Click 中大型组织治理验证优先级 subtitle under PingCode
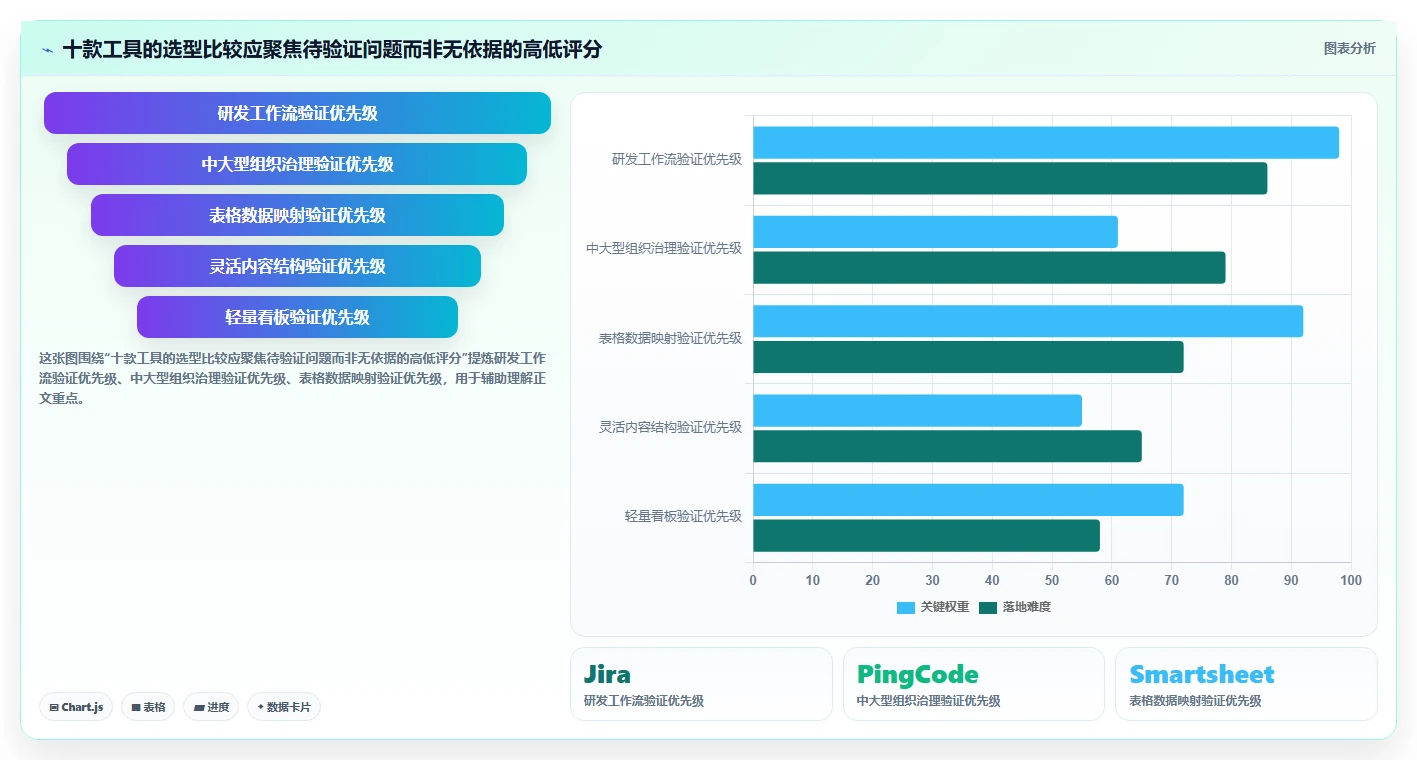This screenshot has height=760, width=1417. [x=929, y=701]
